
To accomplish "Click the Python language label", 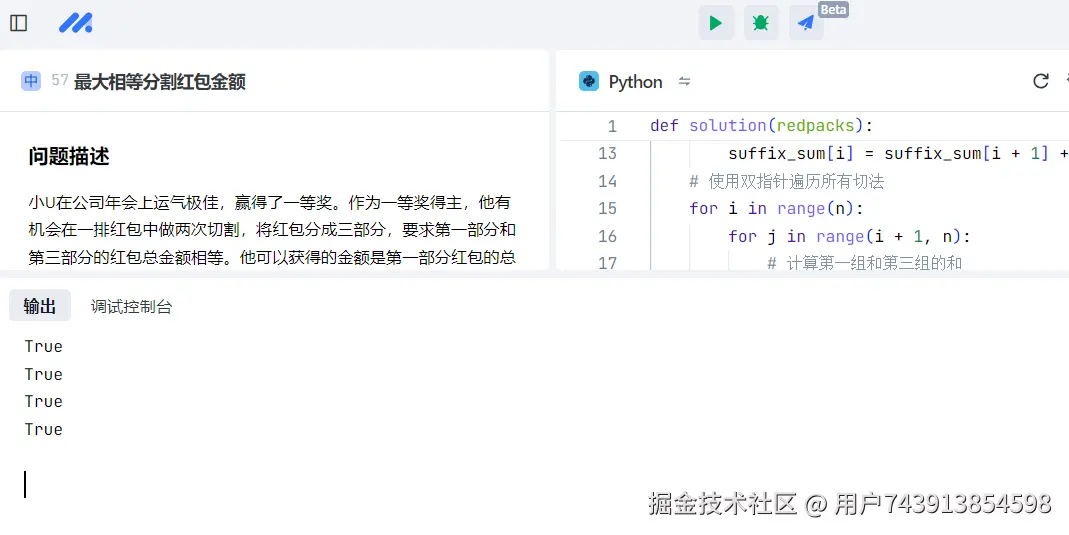I will pos(635,82).
